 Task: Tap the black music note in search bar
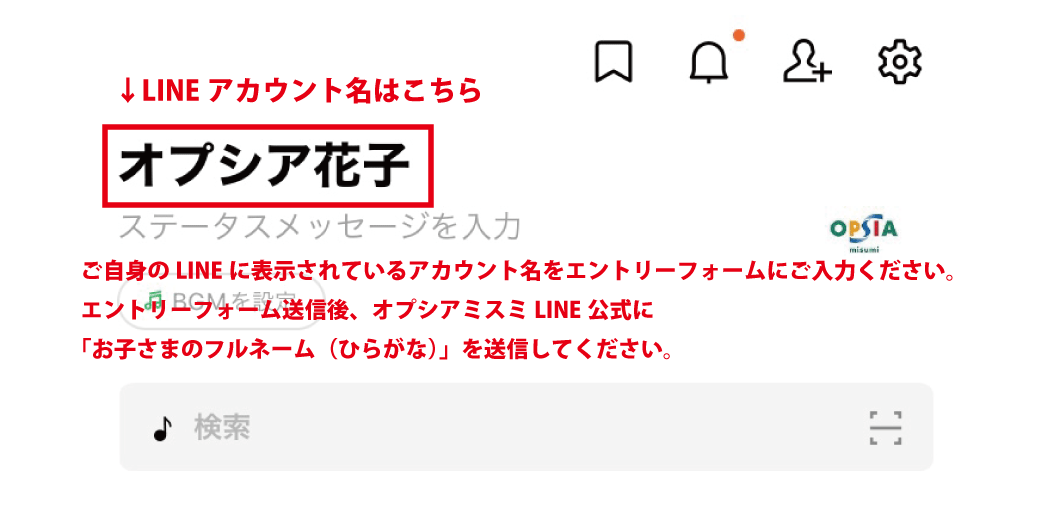point(162,429)
